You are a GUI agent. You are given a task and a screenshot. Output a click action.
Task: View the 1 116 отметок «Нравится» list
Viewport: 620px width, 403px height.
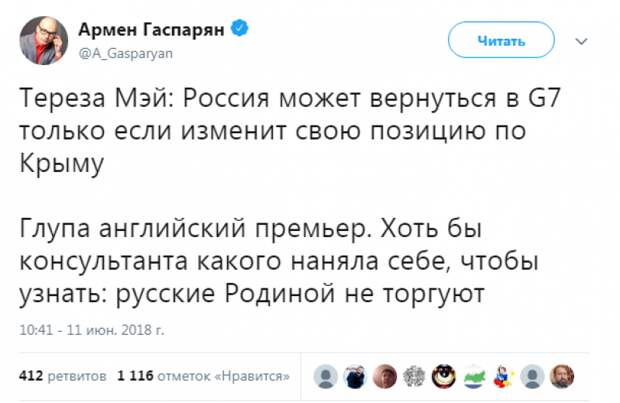coord(203,376)
